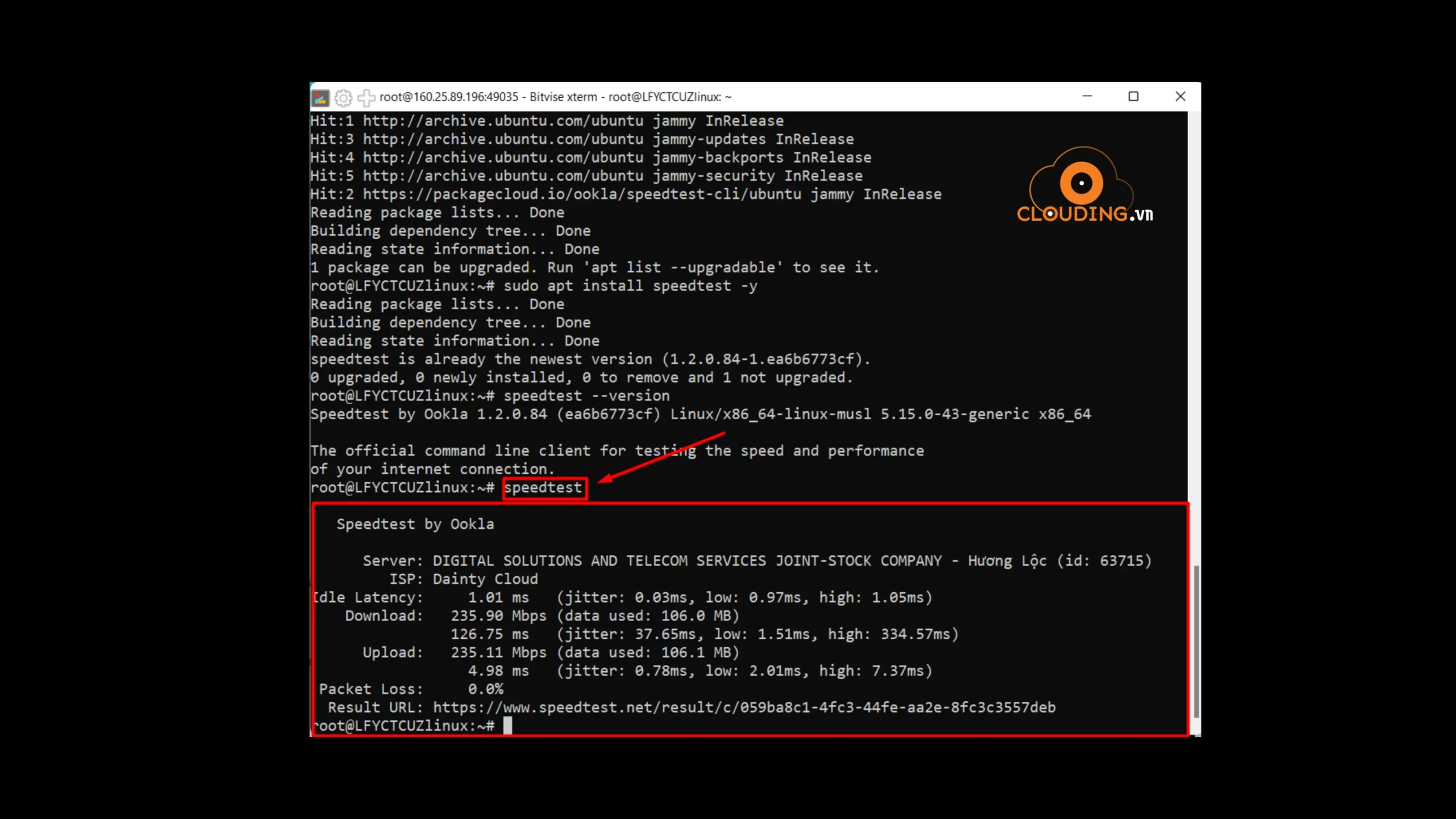Click the Result URL speedtest.net link text

point(744,707)
